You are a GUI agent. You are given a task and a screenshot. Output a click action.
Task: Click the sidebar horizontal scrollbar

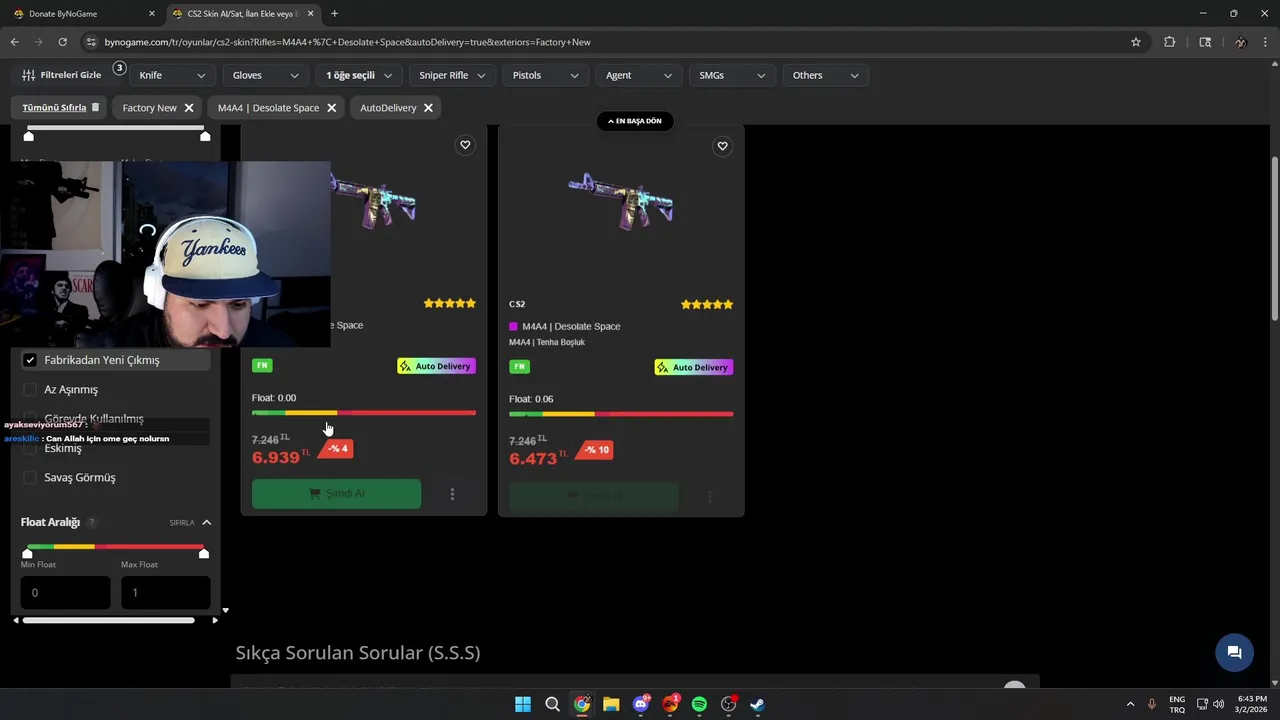108,620
